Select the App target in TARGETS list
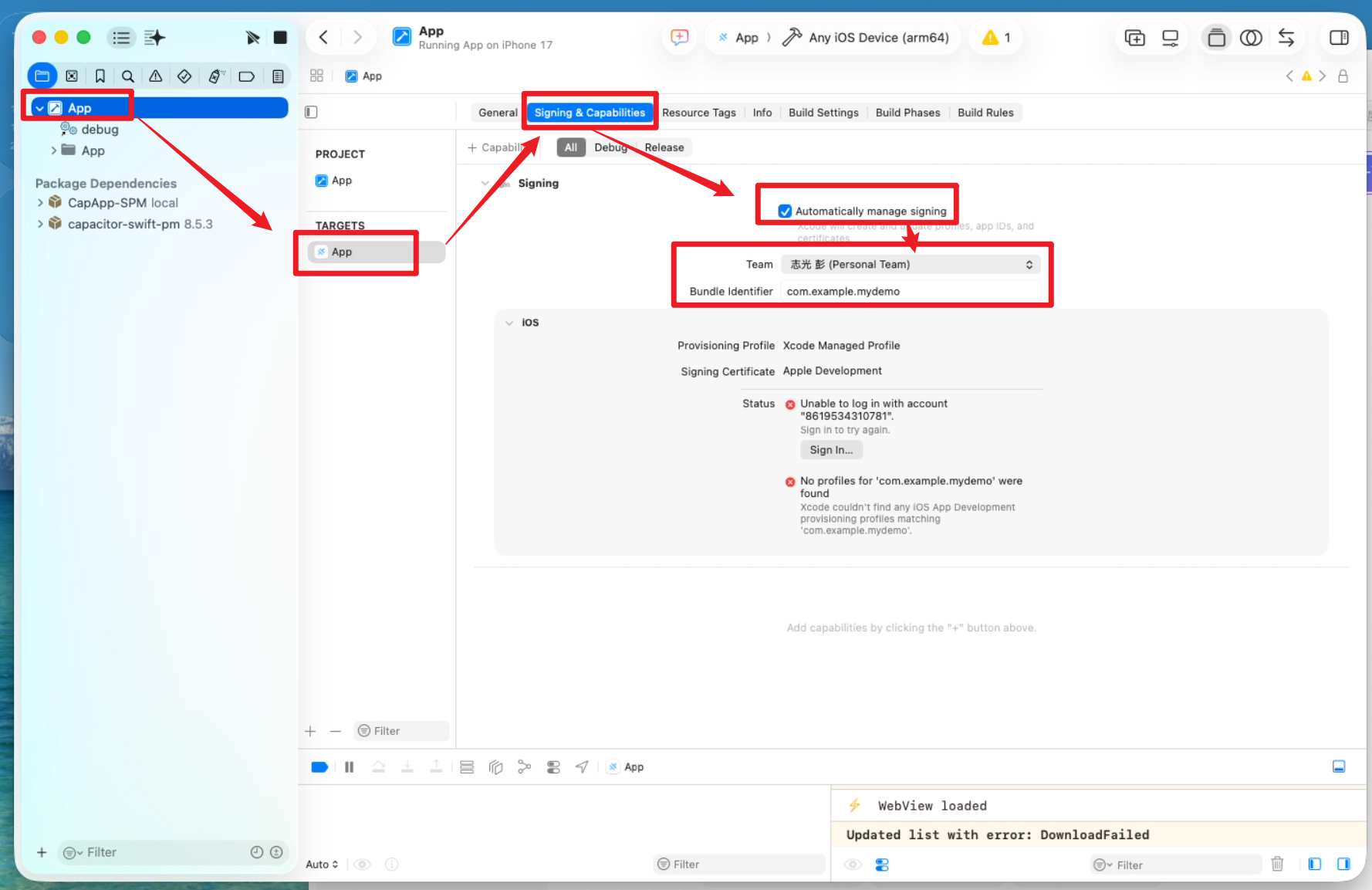The image size is (1372, 890). pos(377,252)
